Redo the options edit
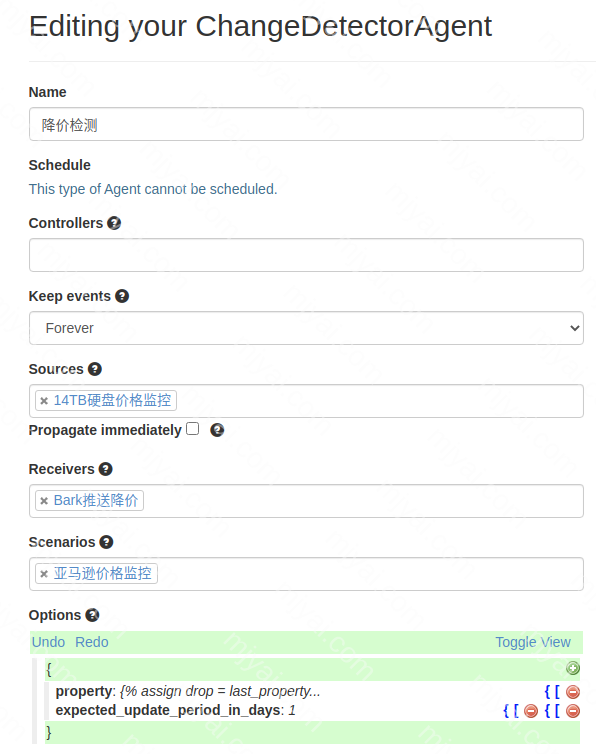596x754 pixels. tap(92, 642)
